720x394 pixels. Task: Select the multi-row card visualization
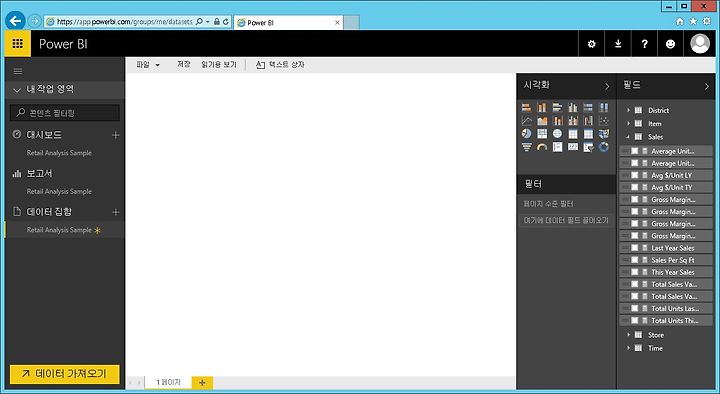coord(557,147)
